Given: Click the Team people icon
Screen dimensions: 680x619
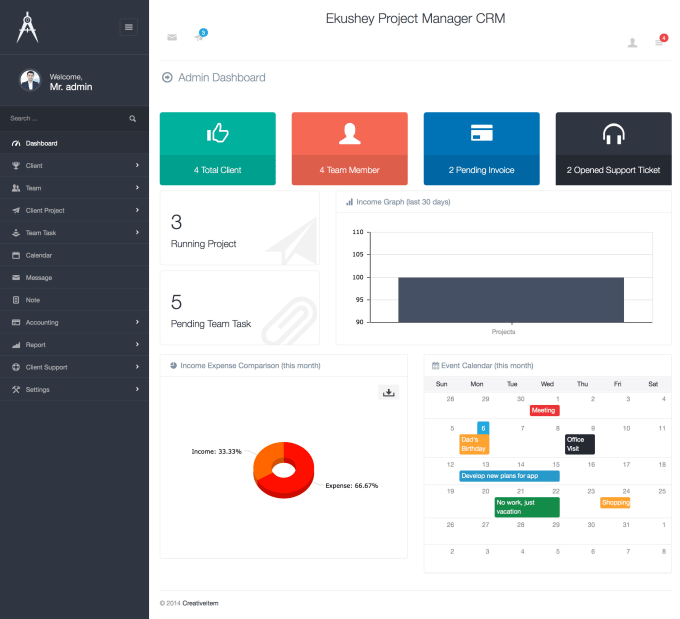Looking at the screenshot, I should click(16, 188).
